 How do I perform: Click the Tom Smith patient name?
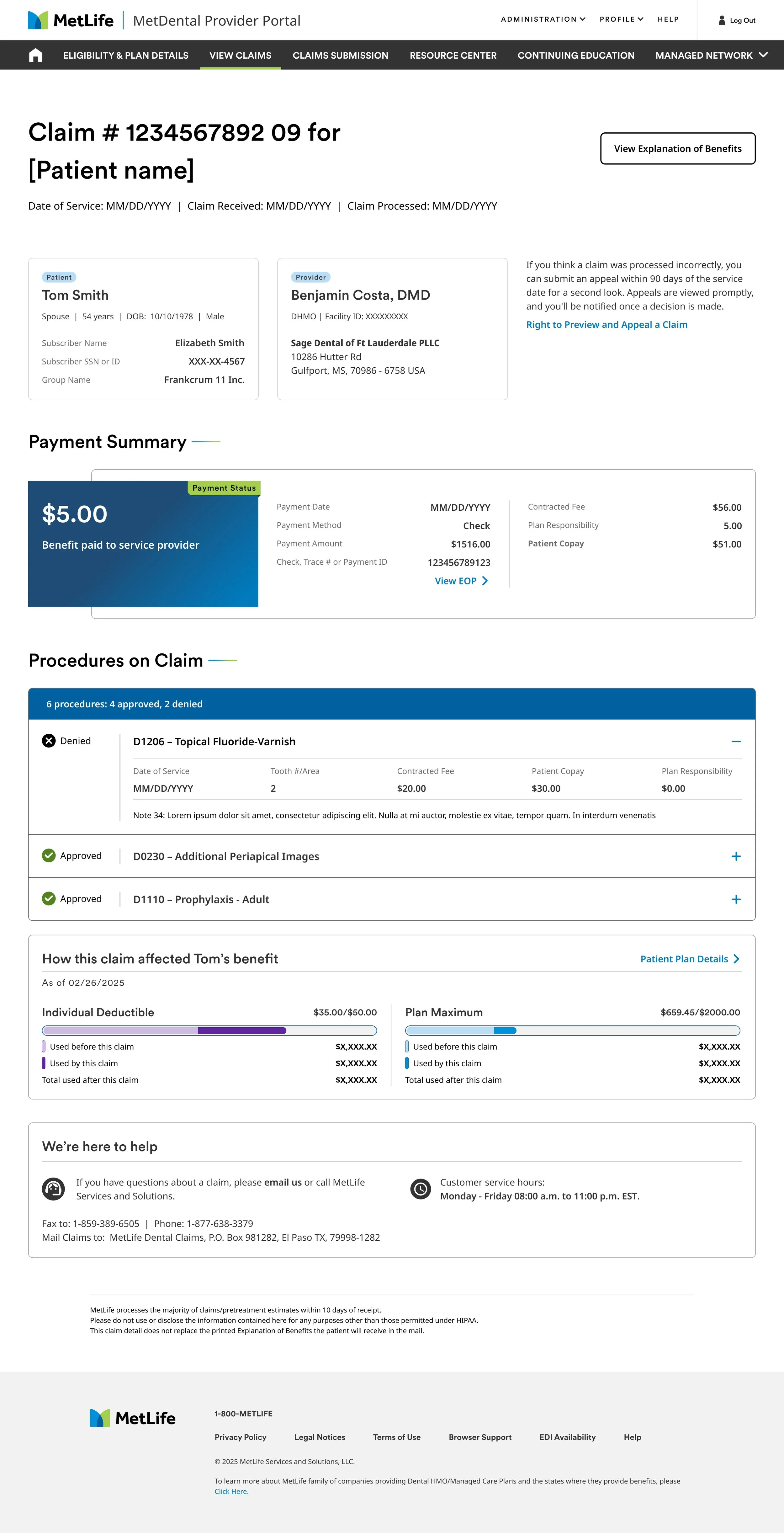coord(75,295)
